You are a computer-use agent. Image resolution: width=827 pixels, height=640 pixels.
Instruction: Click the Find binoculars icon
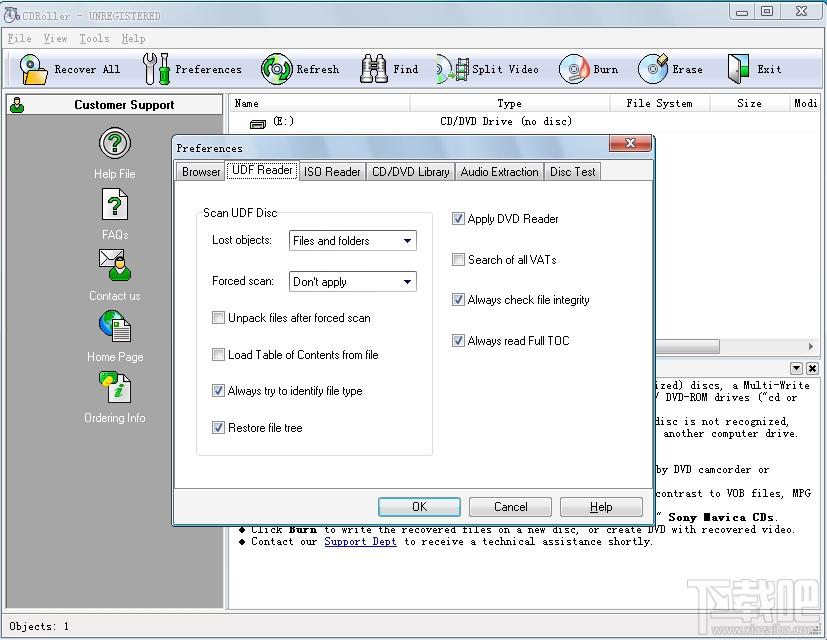click(373, 69)
